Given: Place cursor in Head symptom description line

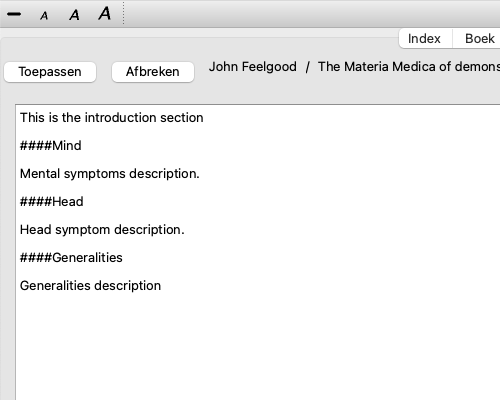Looking at the screenshot, I should coord(102,230).
